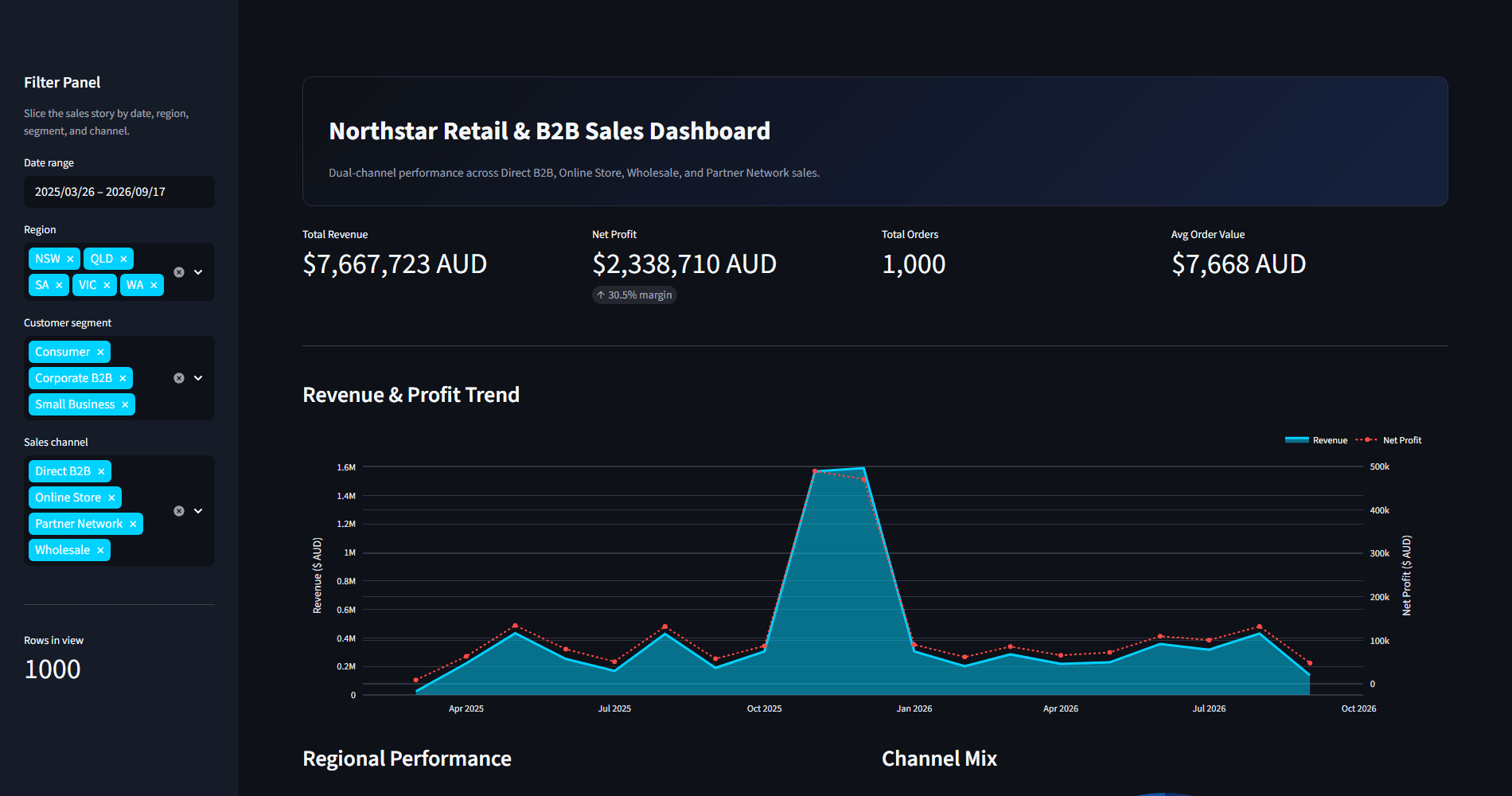Clear all customer segments

(x=179, y=378)
